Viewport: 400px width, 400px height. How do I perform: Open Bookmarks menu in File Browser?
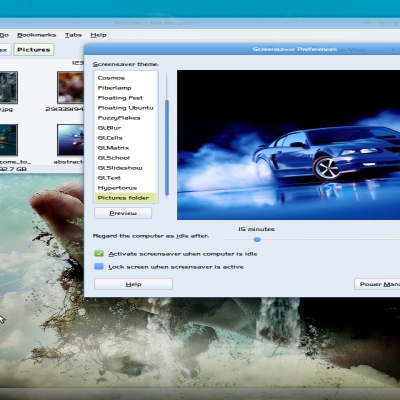tap(37, 35)
